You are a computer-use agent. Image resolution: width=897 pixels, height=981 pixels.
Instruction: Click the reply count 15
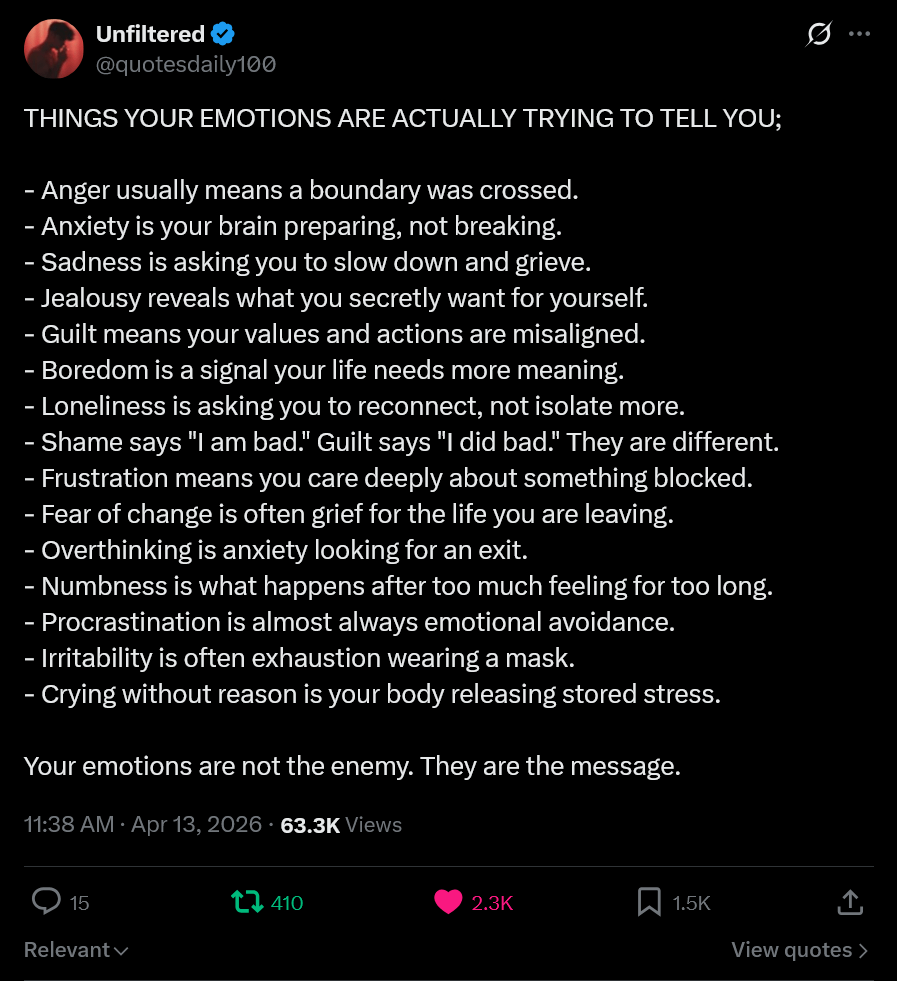80,903
